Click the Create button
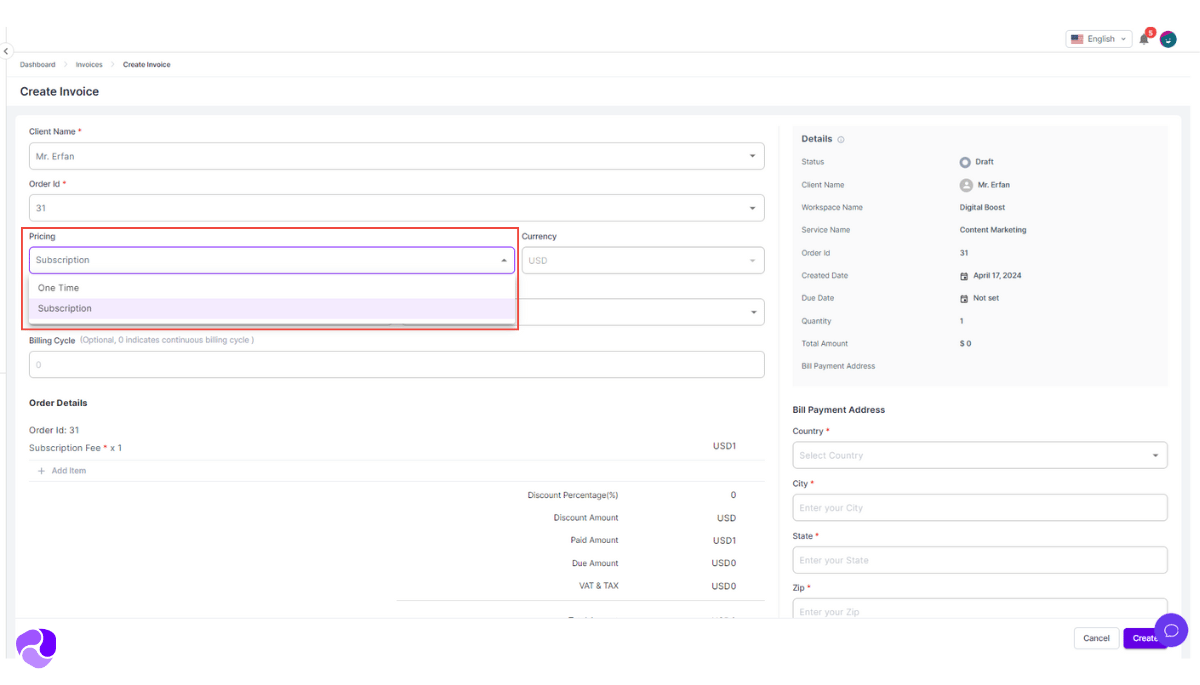The image size is (1200, 685). click(1143, 638)
